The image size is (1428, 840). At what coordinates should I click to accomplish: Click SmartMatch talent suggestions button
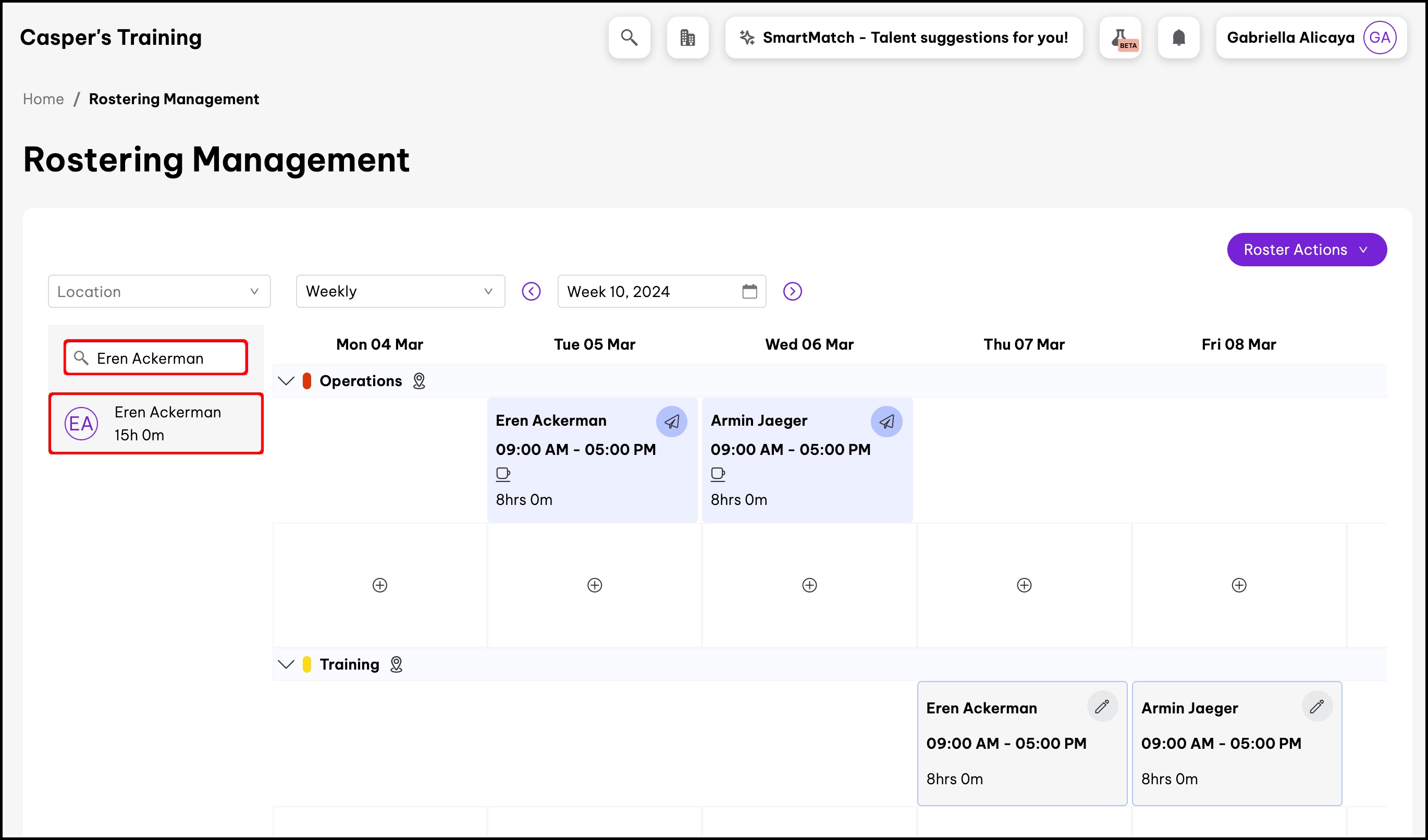(x=904, y=38)
